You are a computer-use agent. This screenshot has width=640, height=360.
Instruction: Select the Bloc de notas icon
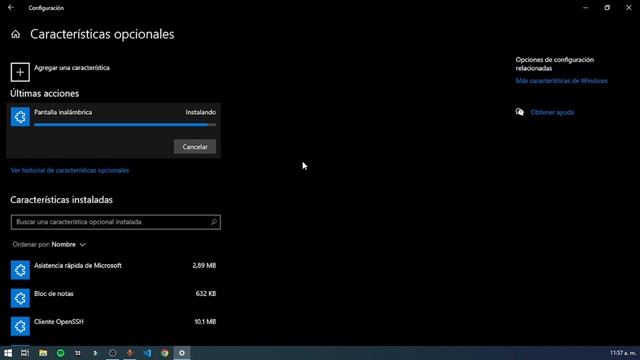coord(20,298)
